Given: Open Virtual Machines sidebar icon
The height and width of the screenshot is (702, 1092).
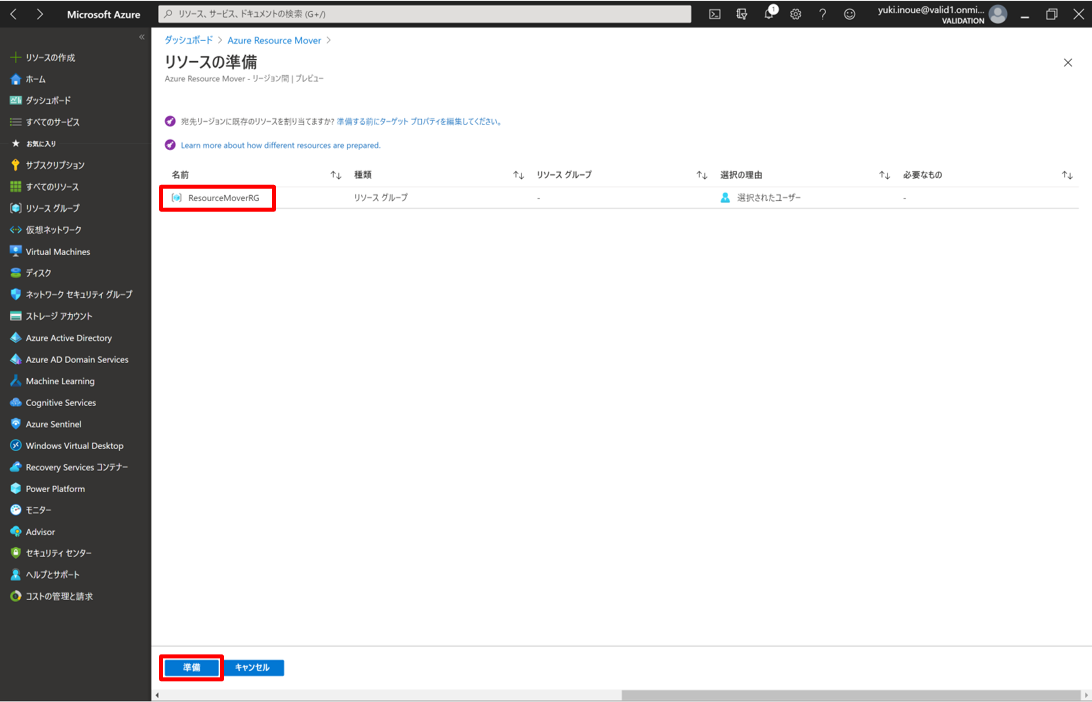Looking at the screenshot, I should tap(15, 251).
